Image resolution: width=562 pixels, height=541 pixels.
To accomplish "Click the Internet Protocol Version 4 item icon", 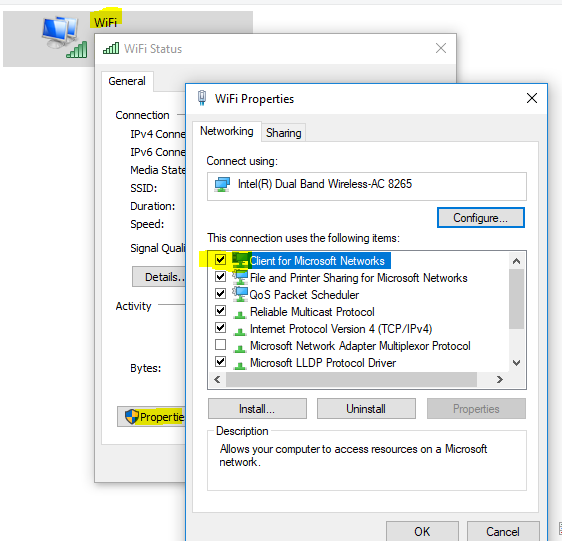I will (239, 331).
